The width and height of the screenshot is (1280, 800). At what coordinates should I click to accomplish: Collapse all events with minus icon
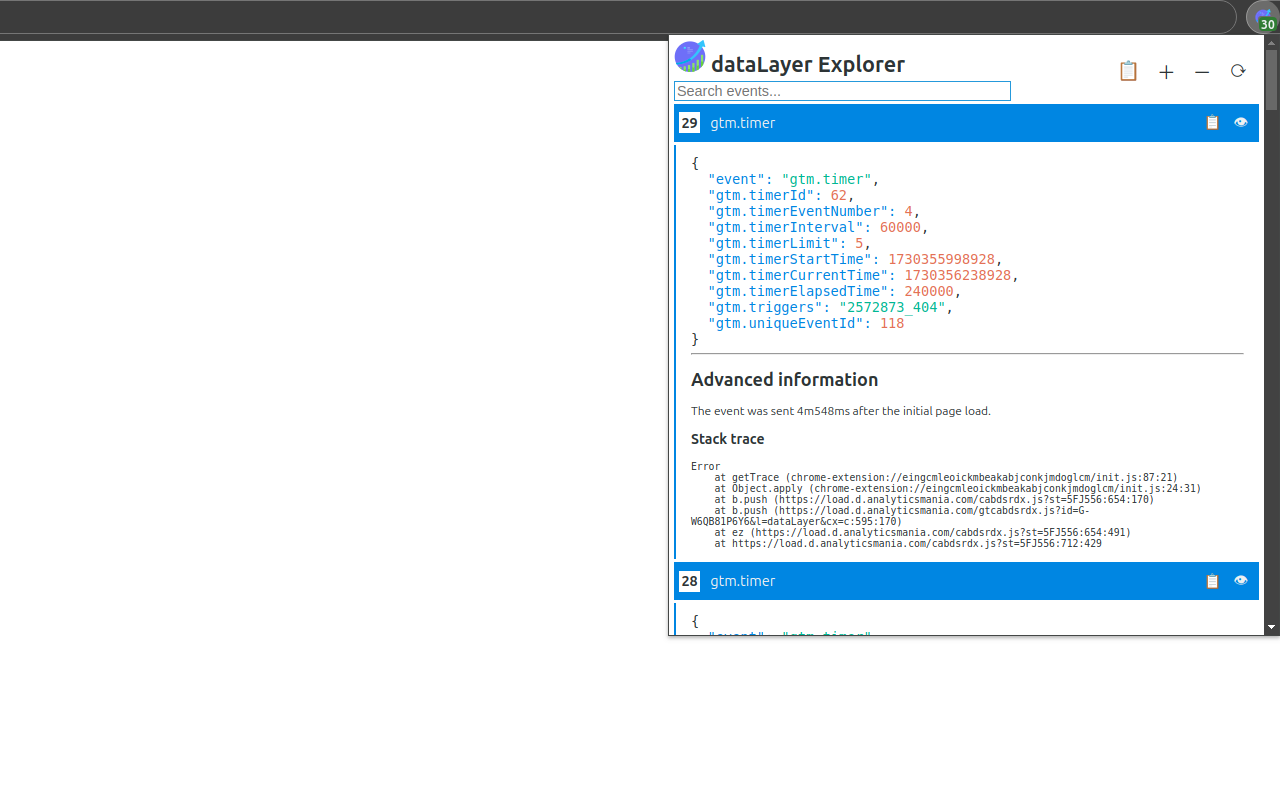tap(1202, 72)
